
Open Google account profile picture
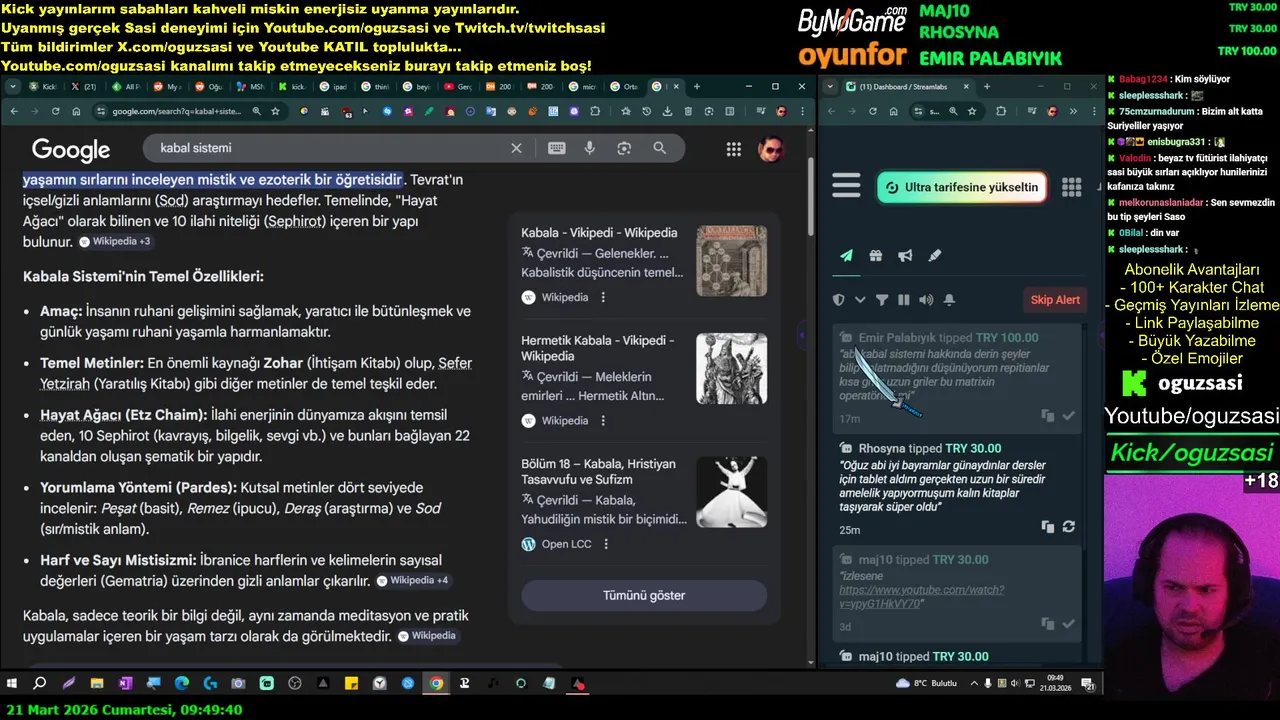click(x=770, y=149)
